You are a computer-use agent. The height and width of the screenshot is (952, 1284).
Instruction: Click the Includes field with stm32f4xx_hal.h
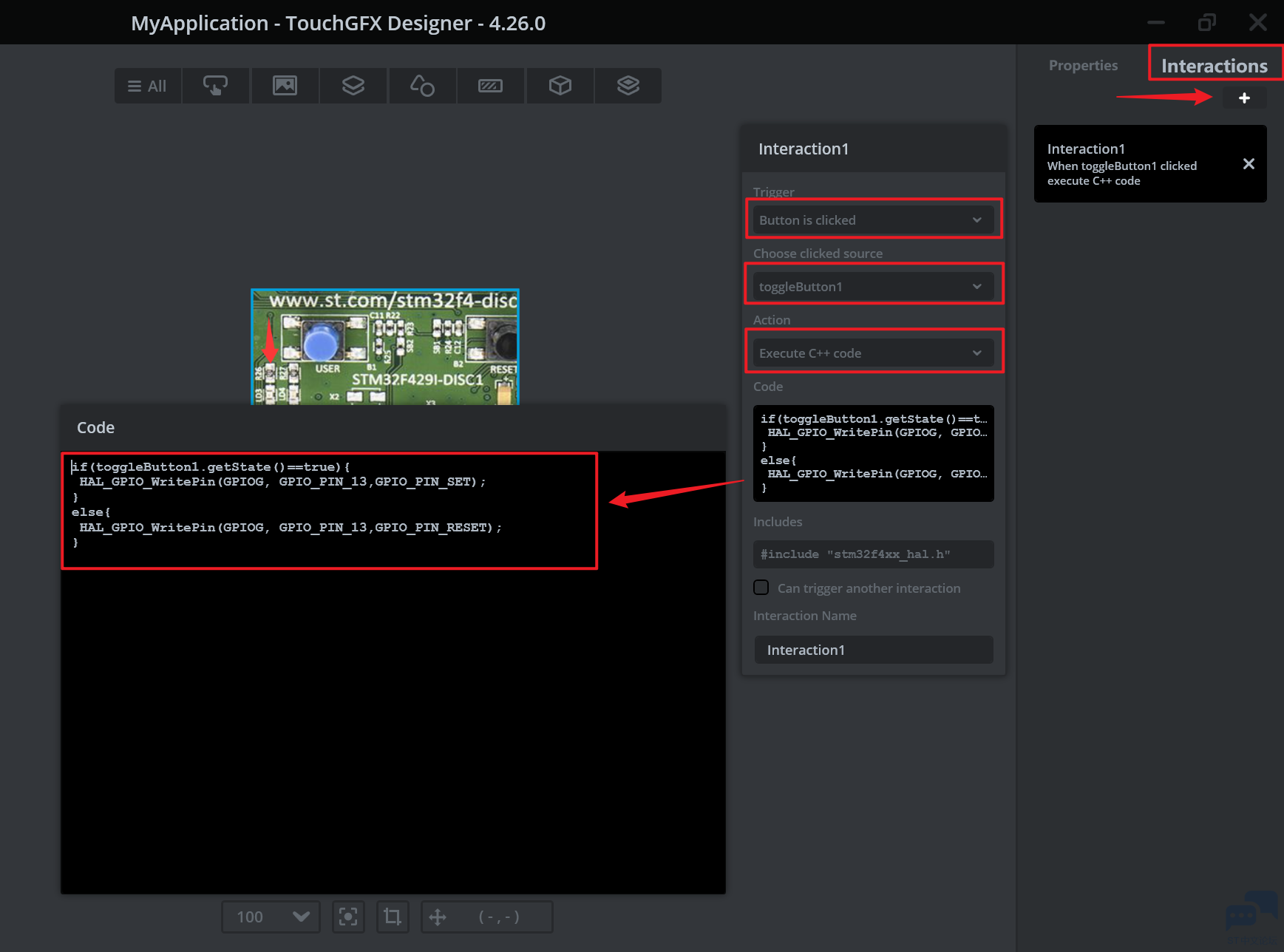tap(873, 554)
